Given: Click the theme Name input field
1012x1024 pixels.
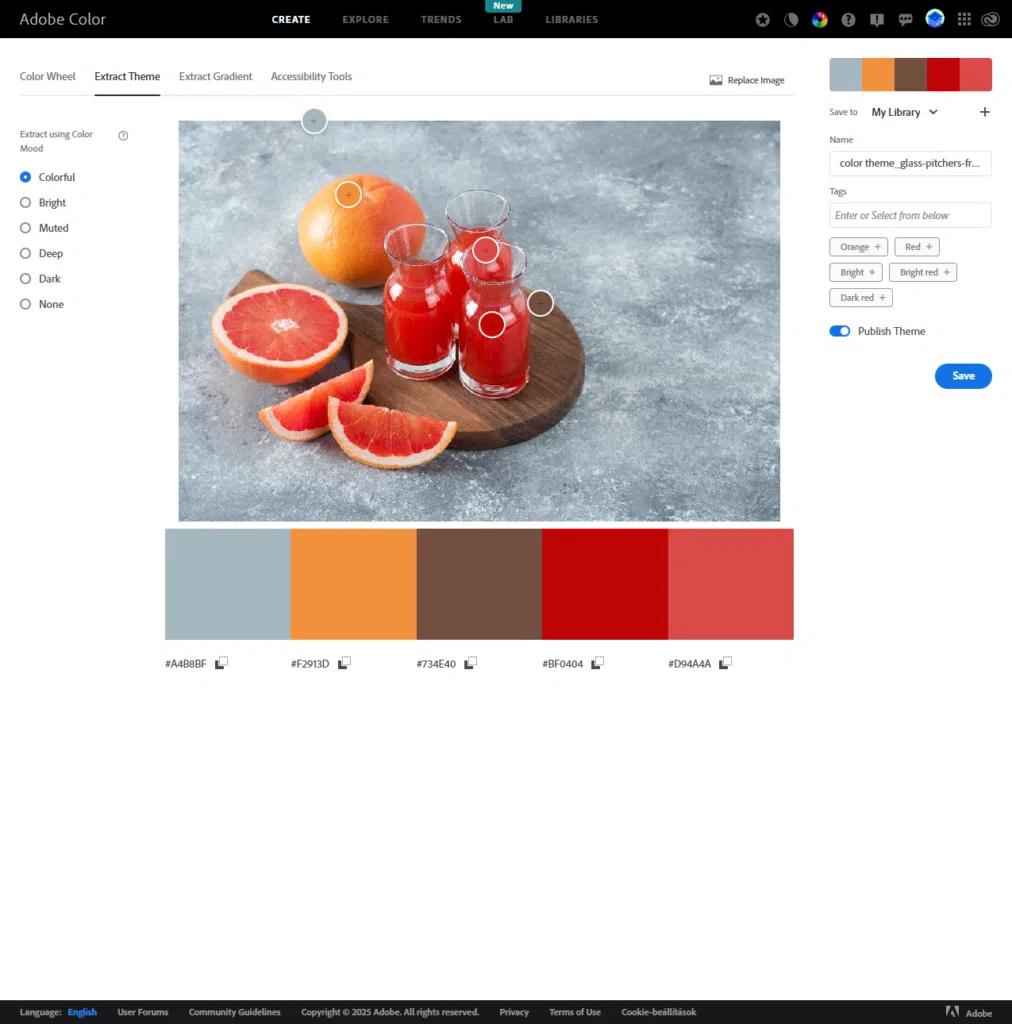Looking at the screenshot, I should [910, 163].
